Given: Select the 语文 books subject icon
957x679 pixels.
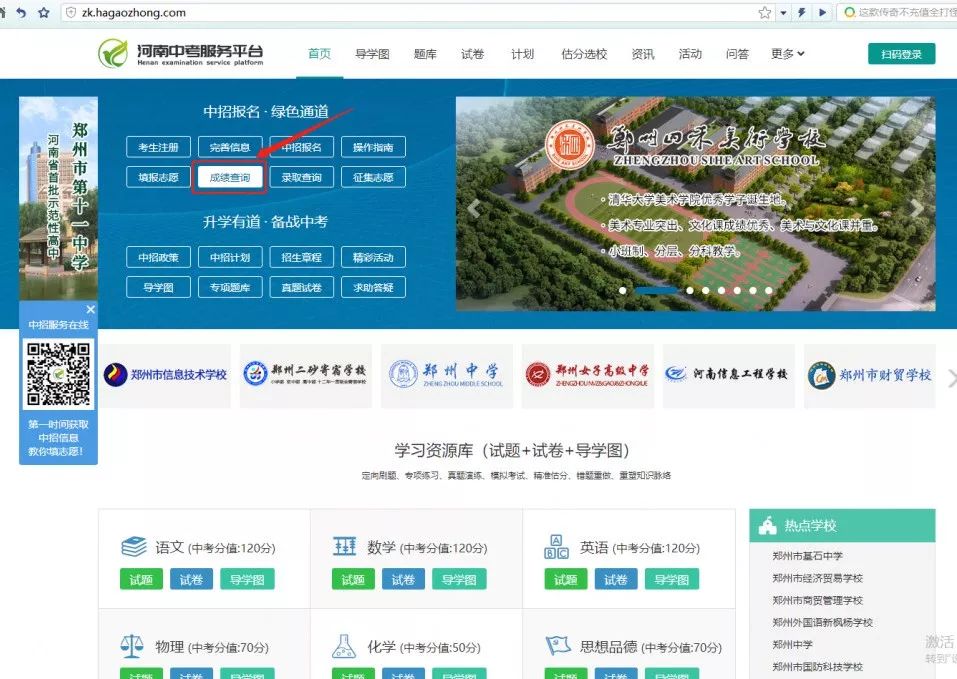Looking at the screenshot, I should (x=134, y=544).
